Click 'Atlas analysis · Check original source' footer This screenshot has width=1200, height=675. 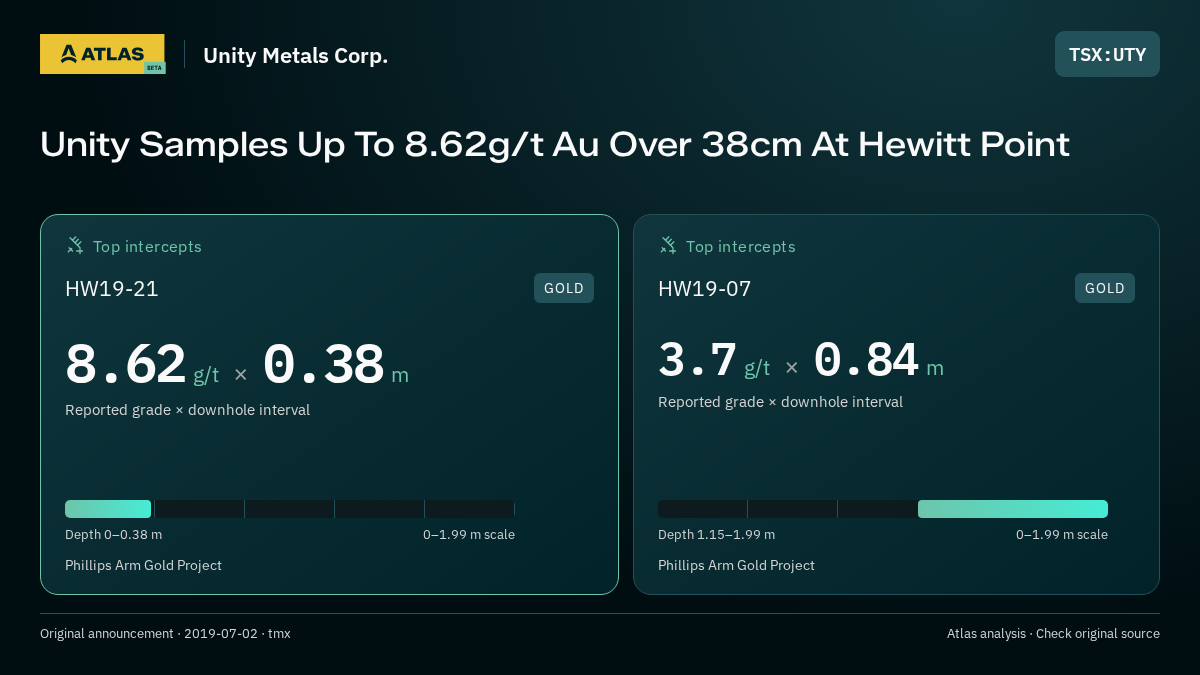coord(1053,634)
